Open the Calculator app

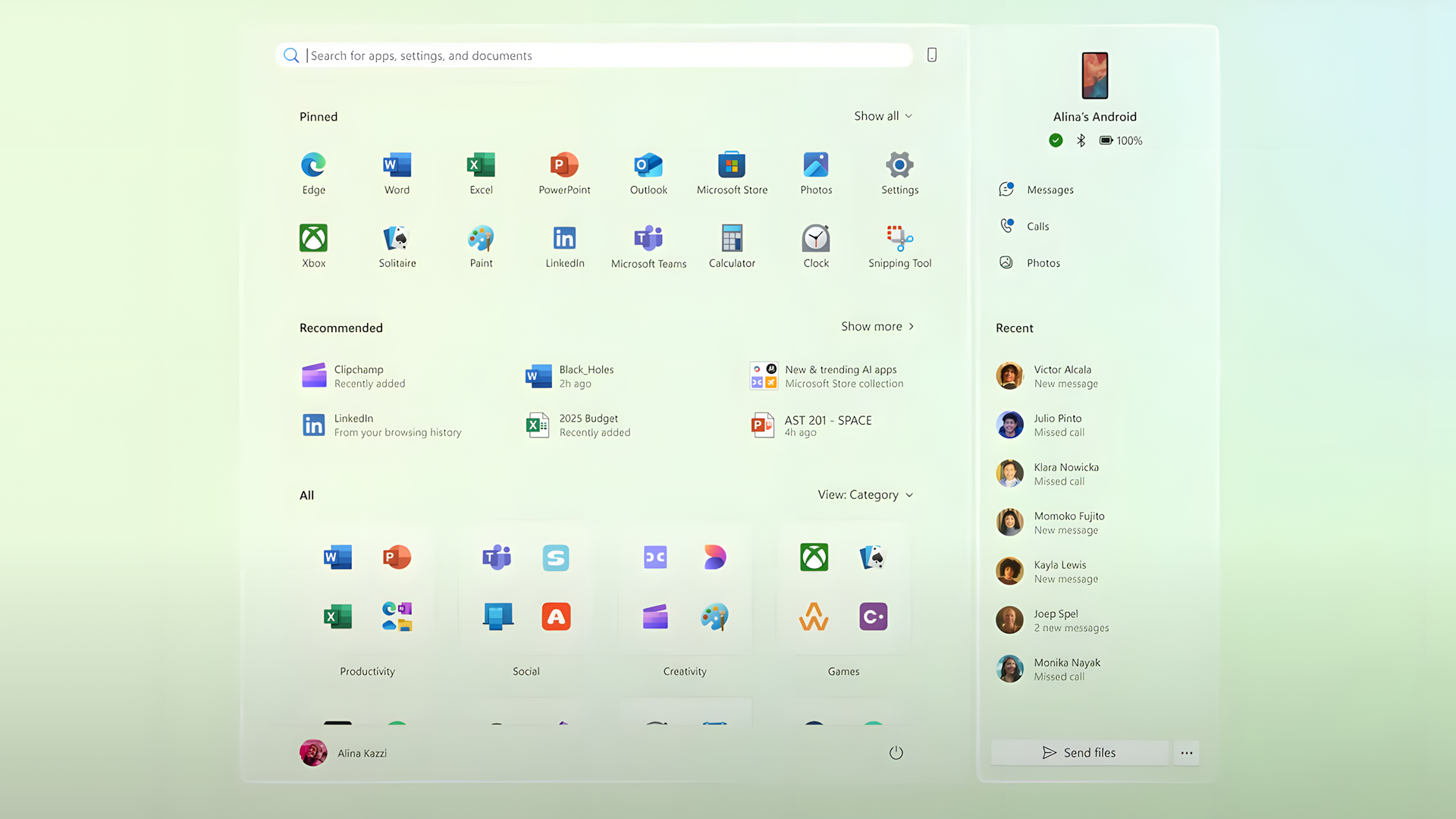[x=732, y=246]
